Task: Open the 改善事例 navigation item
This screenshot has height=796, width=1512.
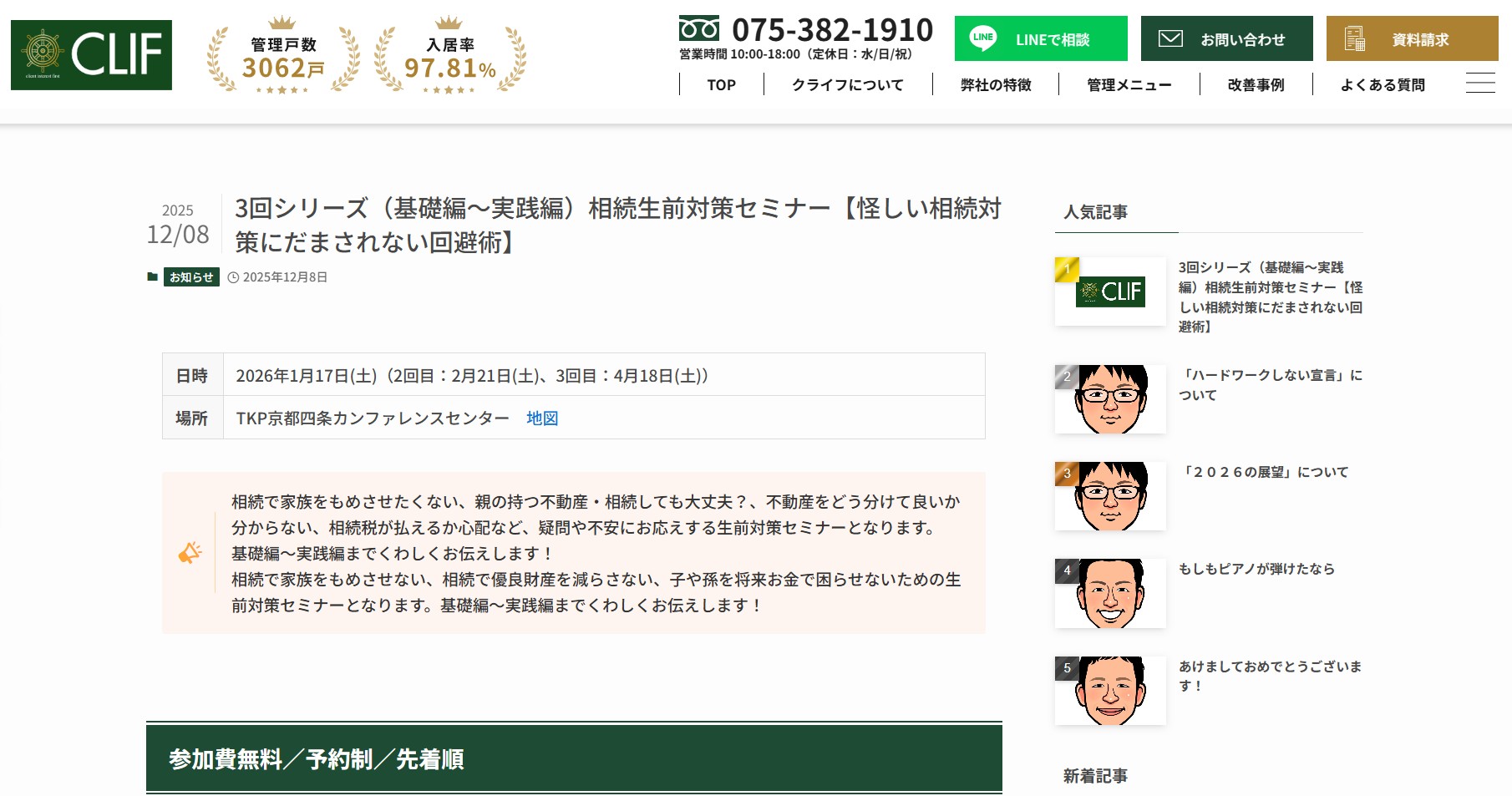Action: (x=1256, y=84)
